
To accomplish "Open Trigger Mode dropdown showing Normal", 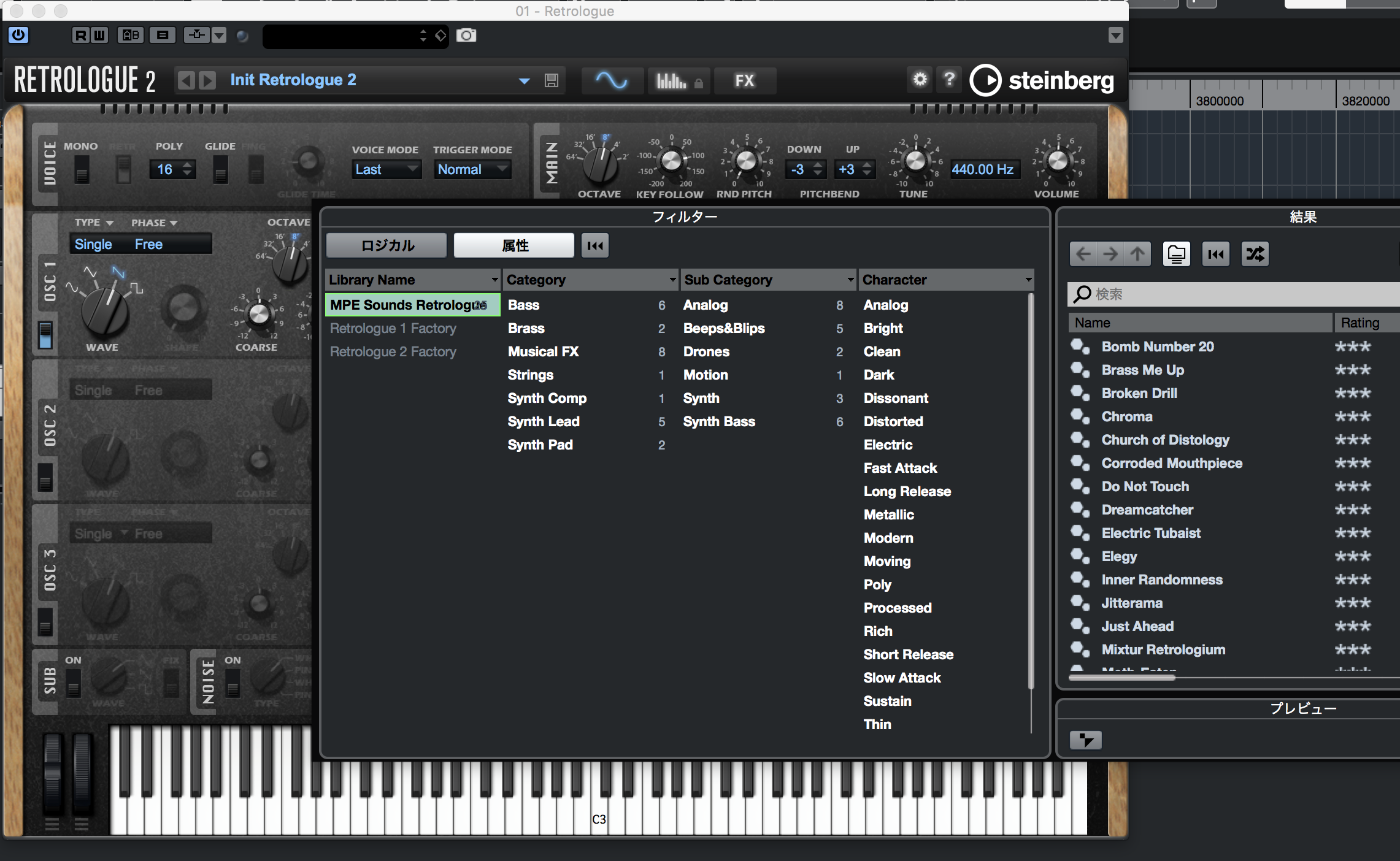I will point(472,169).
